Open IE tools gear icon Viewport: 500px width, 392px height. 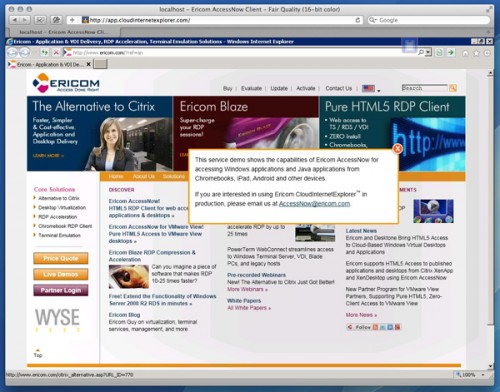click(487, 53)
